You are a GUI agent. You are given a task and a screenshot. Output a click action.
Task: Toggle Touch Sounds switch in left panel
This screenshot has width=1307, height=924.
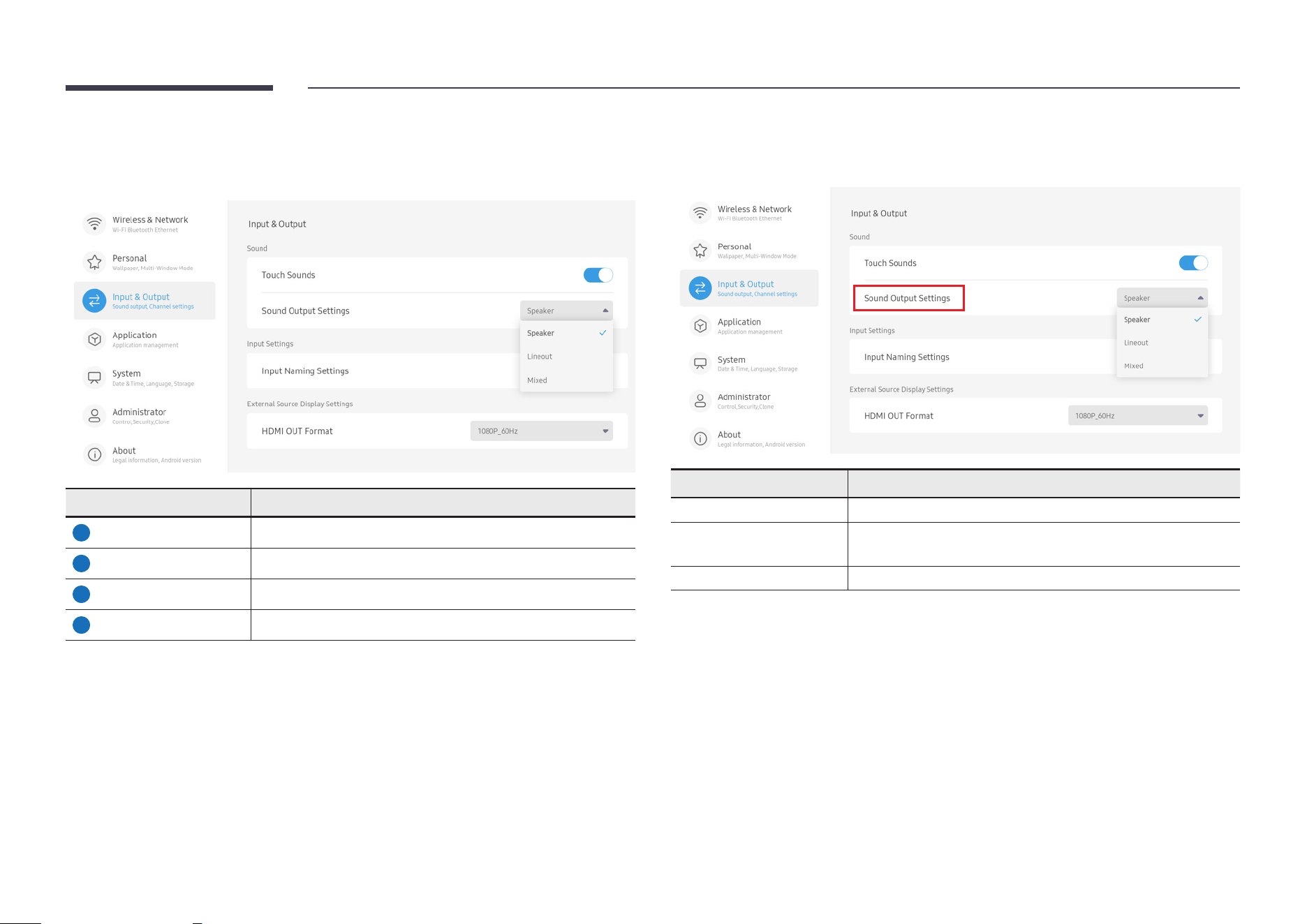point(598,275)
